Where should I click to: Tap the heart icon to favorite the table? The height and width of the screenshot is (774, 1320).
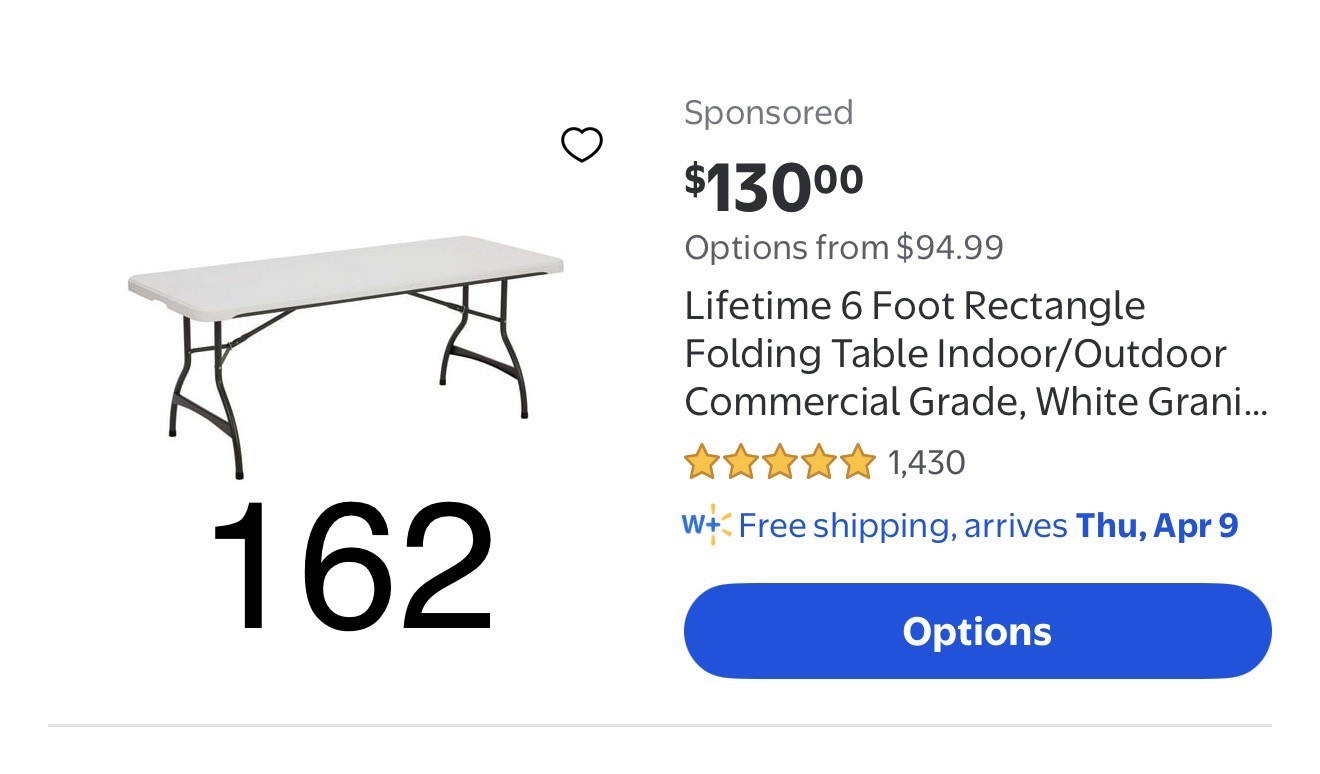pos(581,145)
